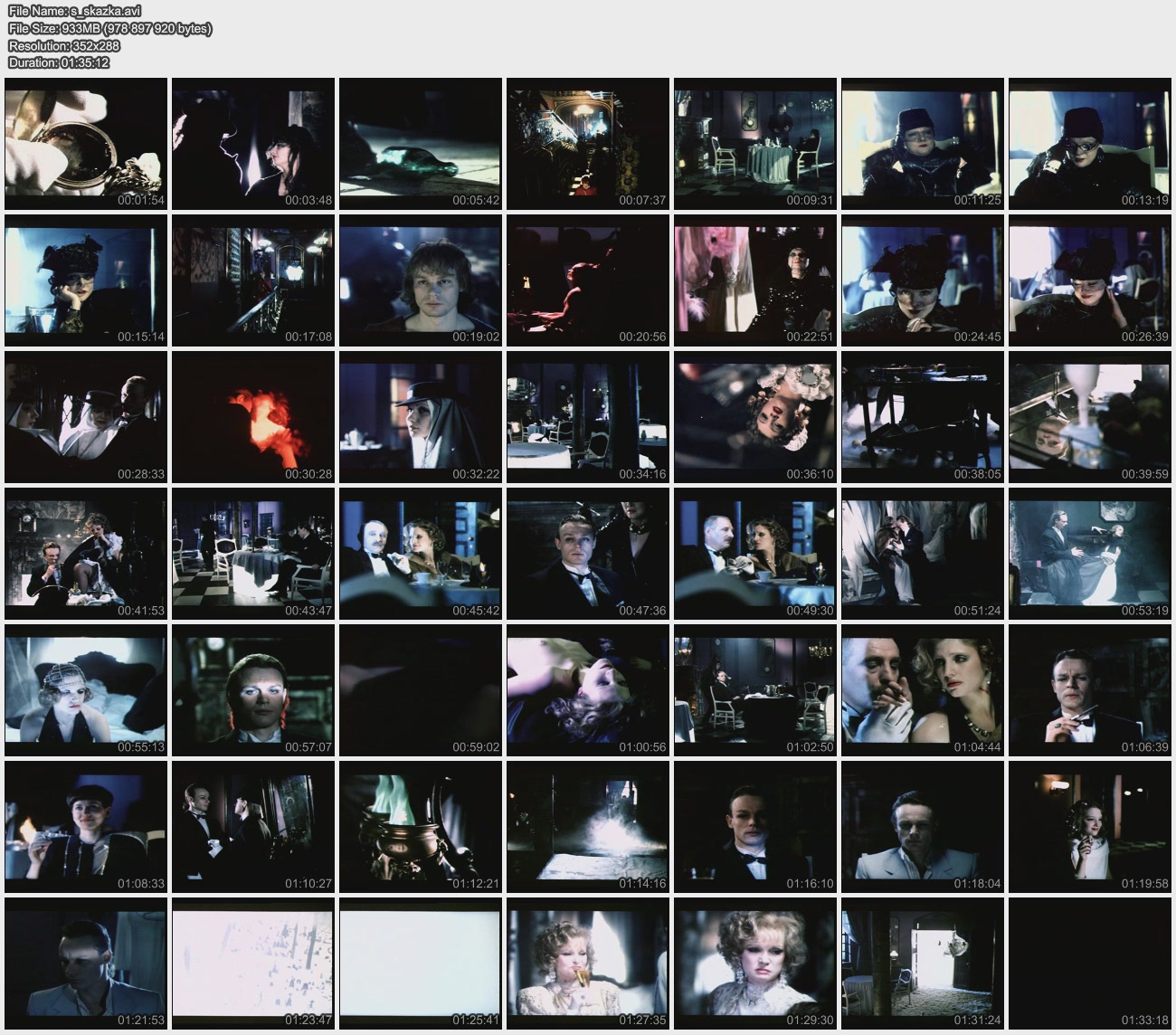Click the File Size 933MB line

[109, 28]
